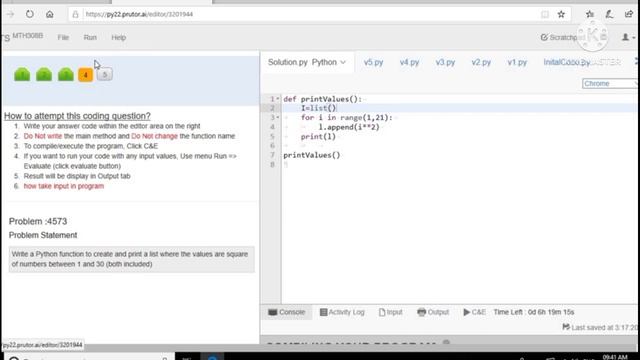Click code line 7 printValues()
Viewport: 640px width, 360px height.
(x=312, y=155)
